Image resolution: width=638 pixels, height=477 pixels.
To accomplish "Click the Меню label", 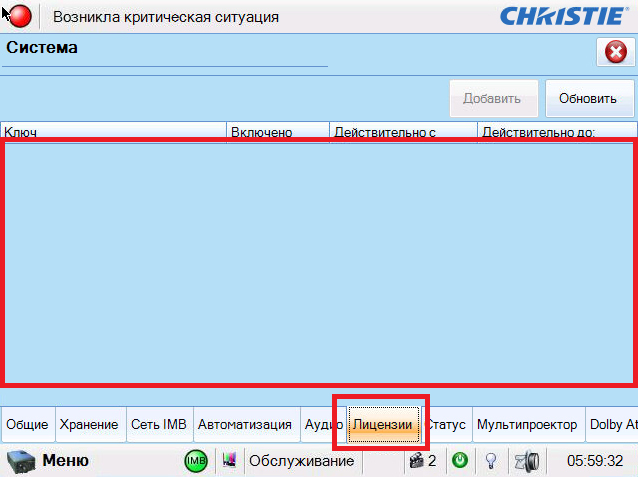I will coord(66,461).
